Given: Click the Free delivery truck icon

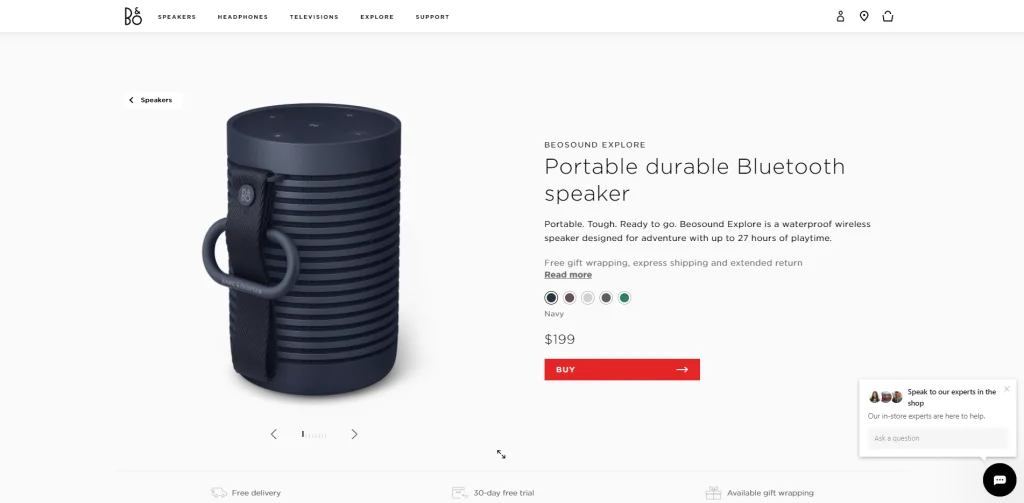Looking at the screenshot, I should [x=219, y=493].
